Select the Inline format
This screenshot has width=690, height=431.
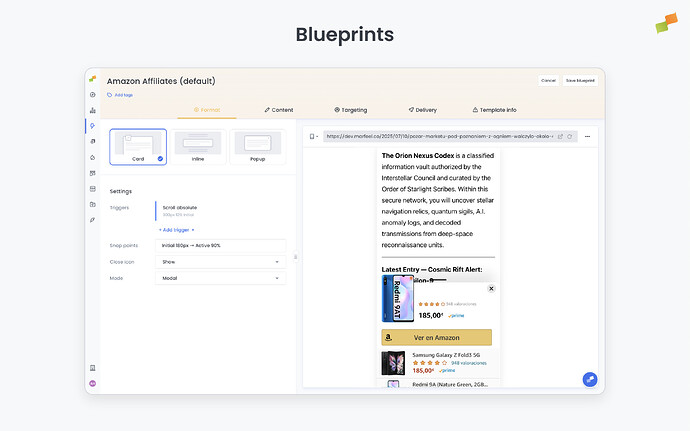point(198,147)
